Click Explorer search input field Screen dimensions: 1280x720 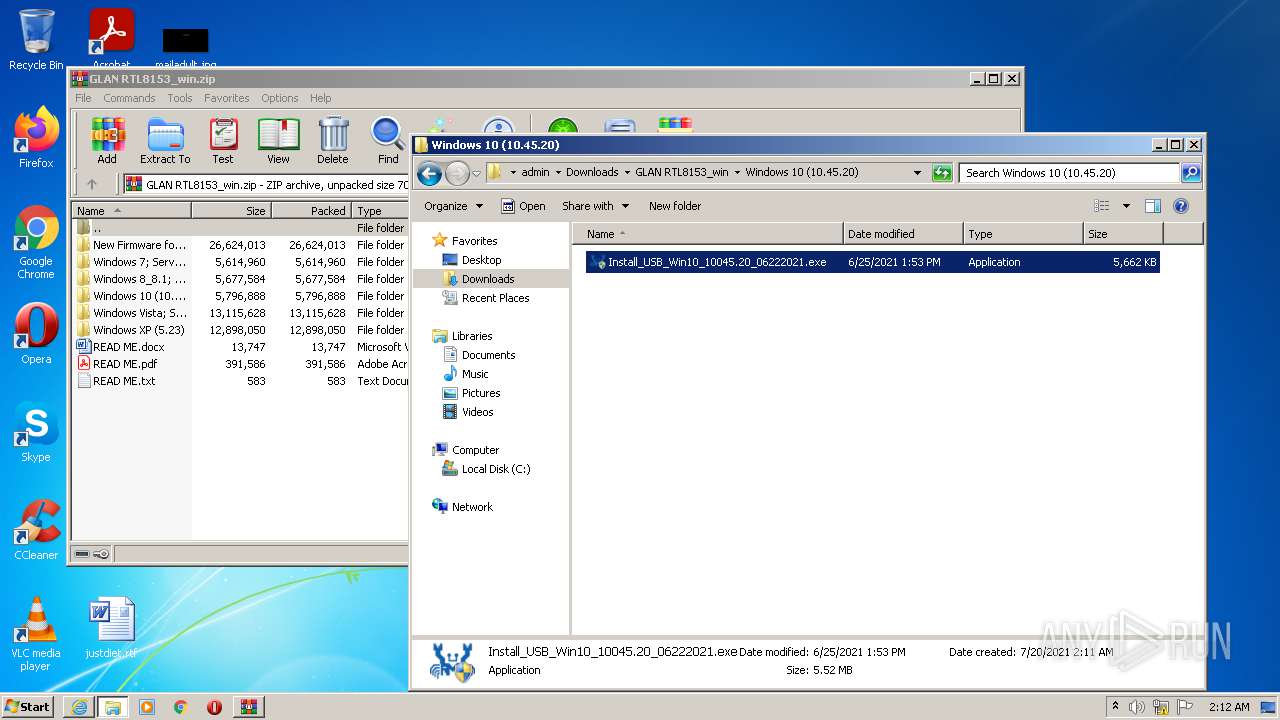pyautogui.click(x=1069, y=173)
